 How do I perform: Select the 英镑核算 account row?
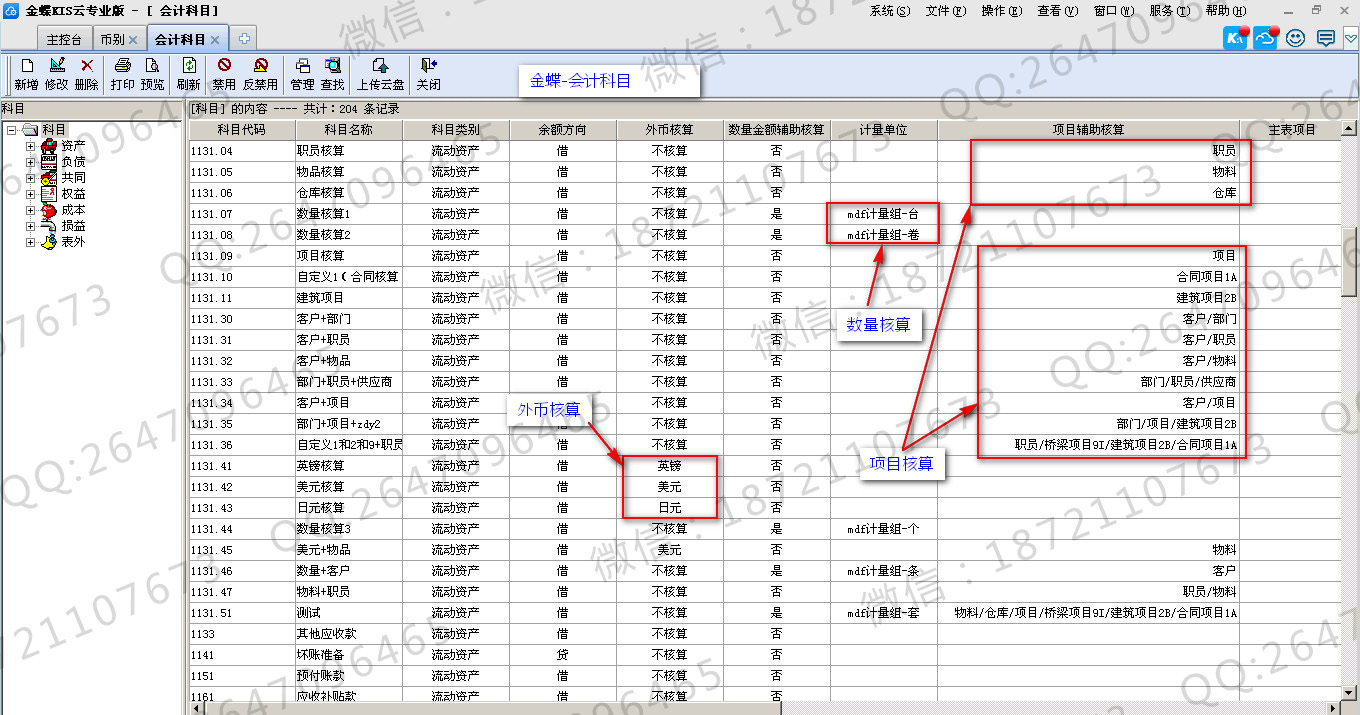[x=320, y=466]
